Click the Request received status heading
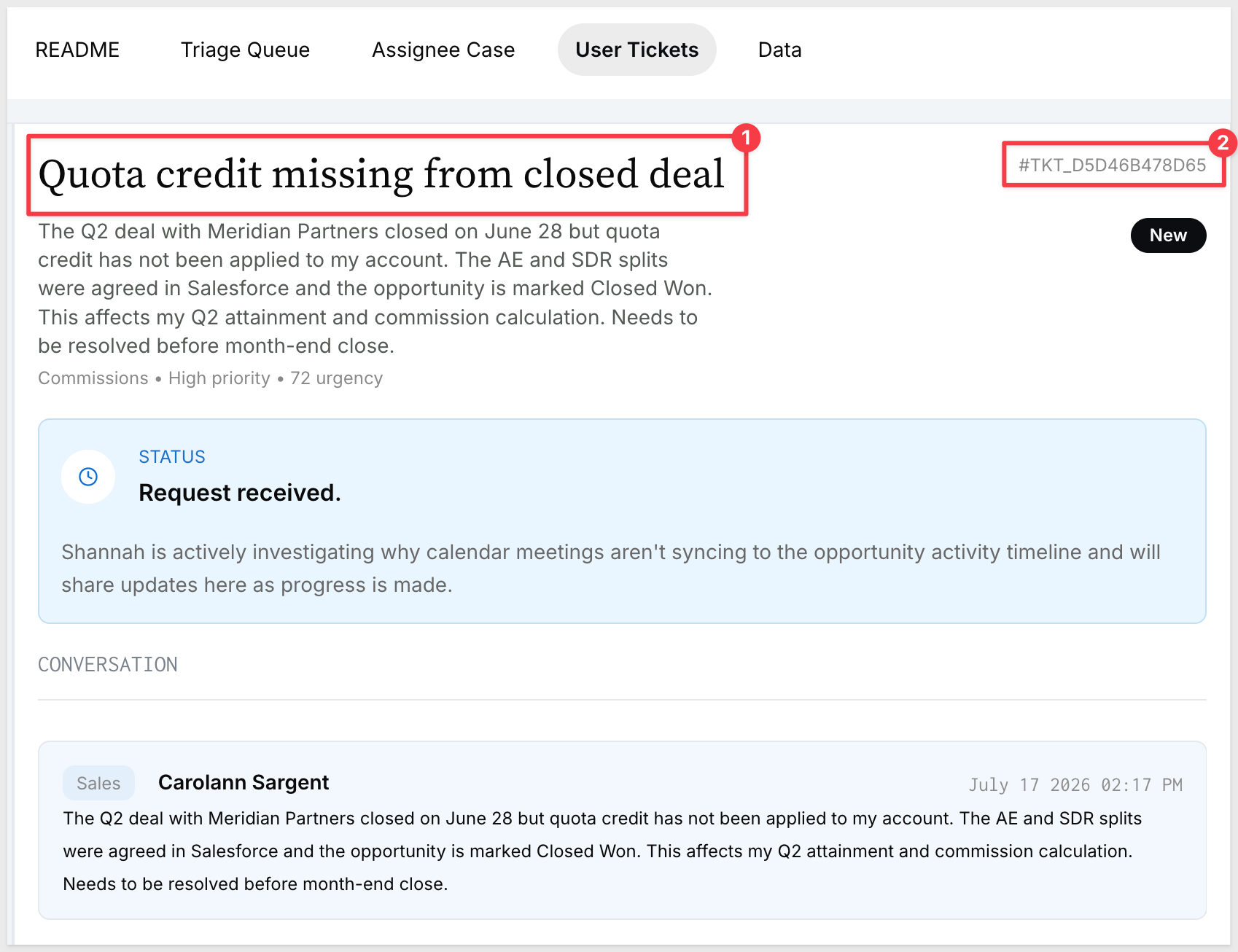 click(x=240, y=493)
